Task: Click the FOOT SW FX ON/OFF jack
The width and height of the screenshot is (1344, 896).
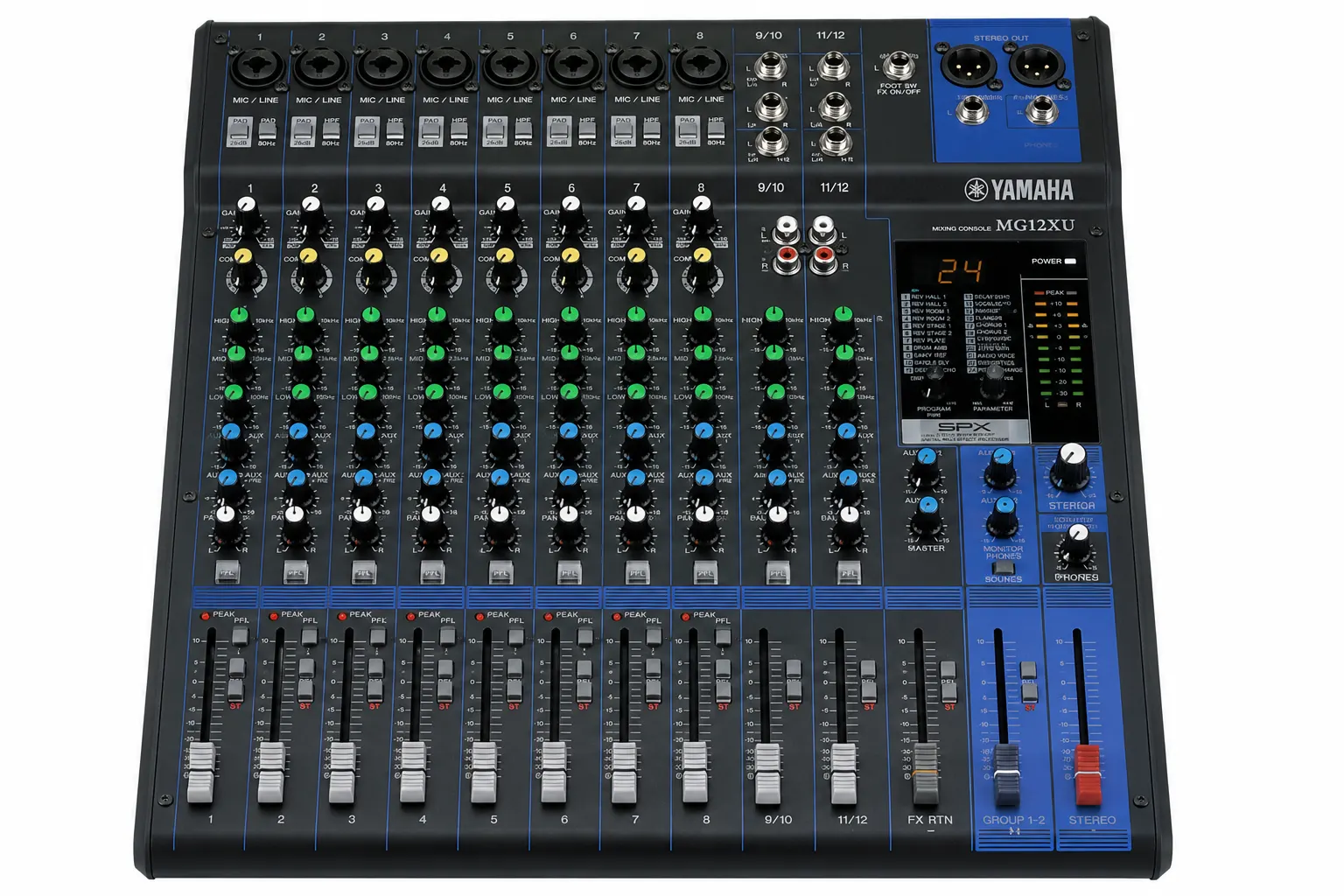Action: pos(898,67)
